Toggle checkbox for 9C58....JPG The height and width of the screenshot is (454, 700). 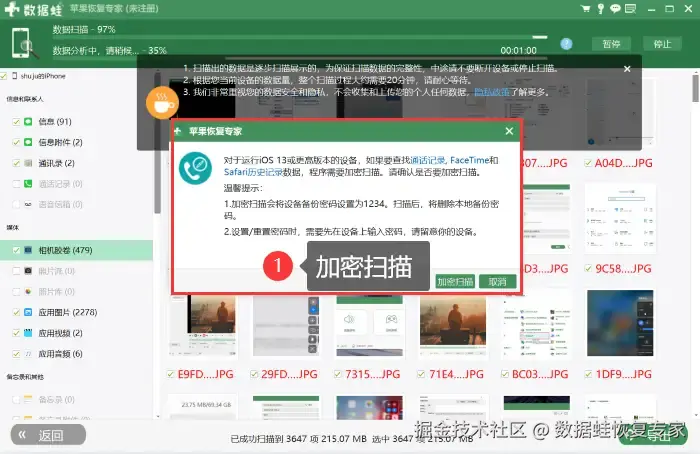pos(588,268)
